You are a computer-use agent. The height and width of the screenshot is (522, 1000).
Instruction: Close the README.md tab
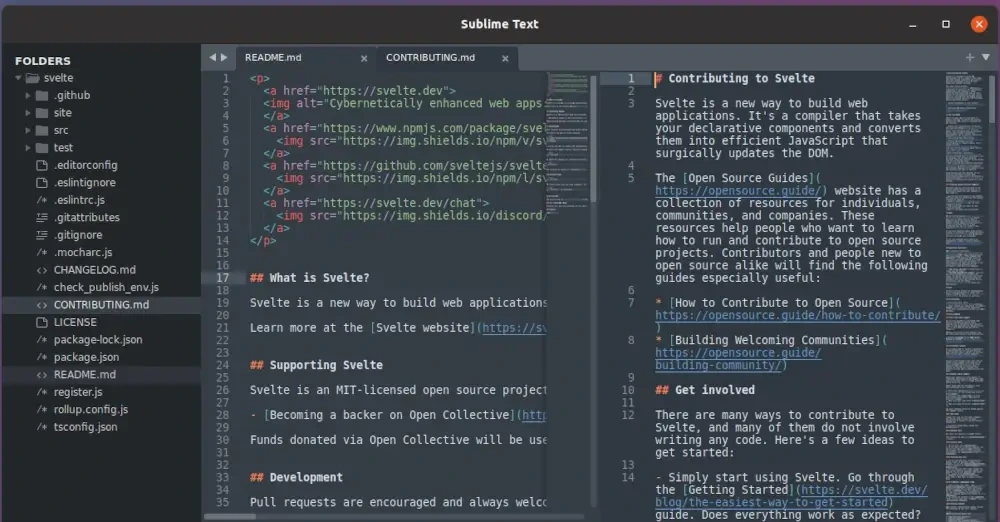coord(364,58)
